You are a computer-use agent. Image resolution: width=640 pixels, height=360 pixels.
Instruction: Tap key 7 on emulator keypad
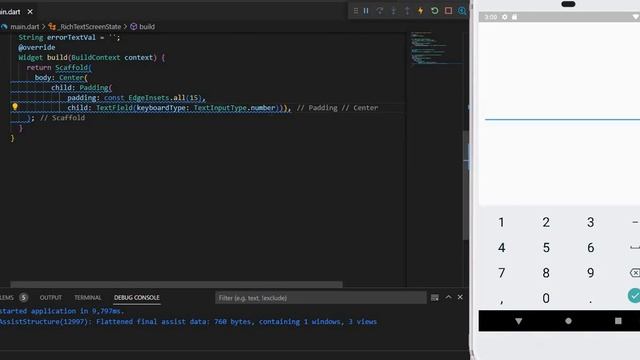(502, 273)
